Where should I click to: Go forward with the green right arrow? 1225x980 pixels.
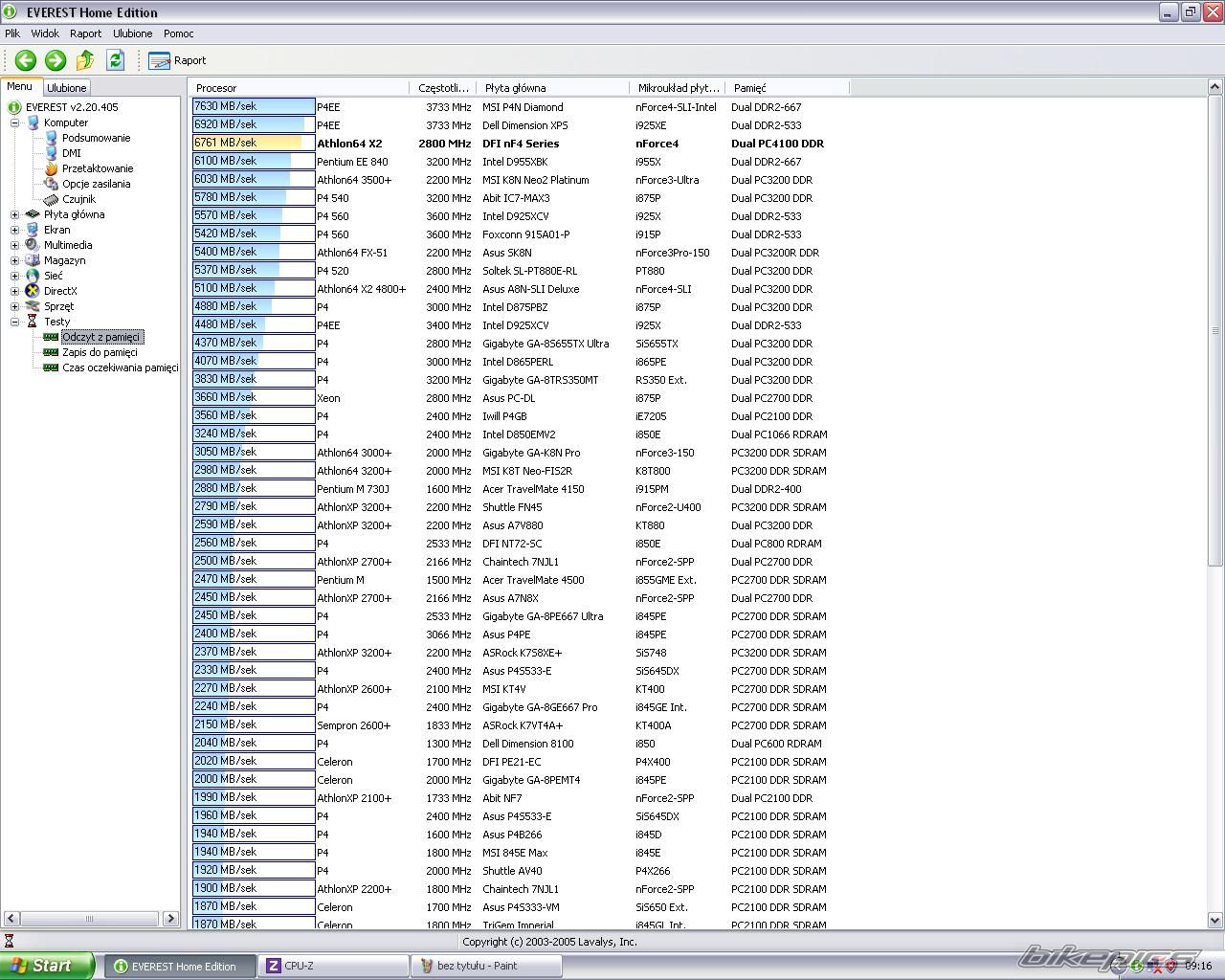point(56,60)
